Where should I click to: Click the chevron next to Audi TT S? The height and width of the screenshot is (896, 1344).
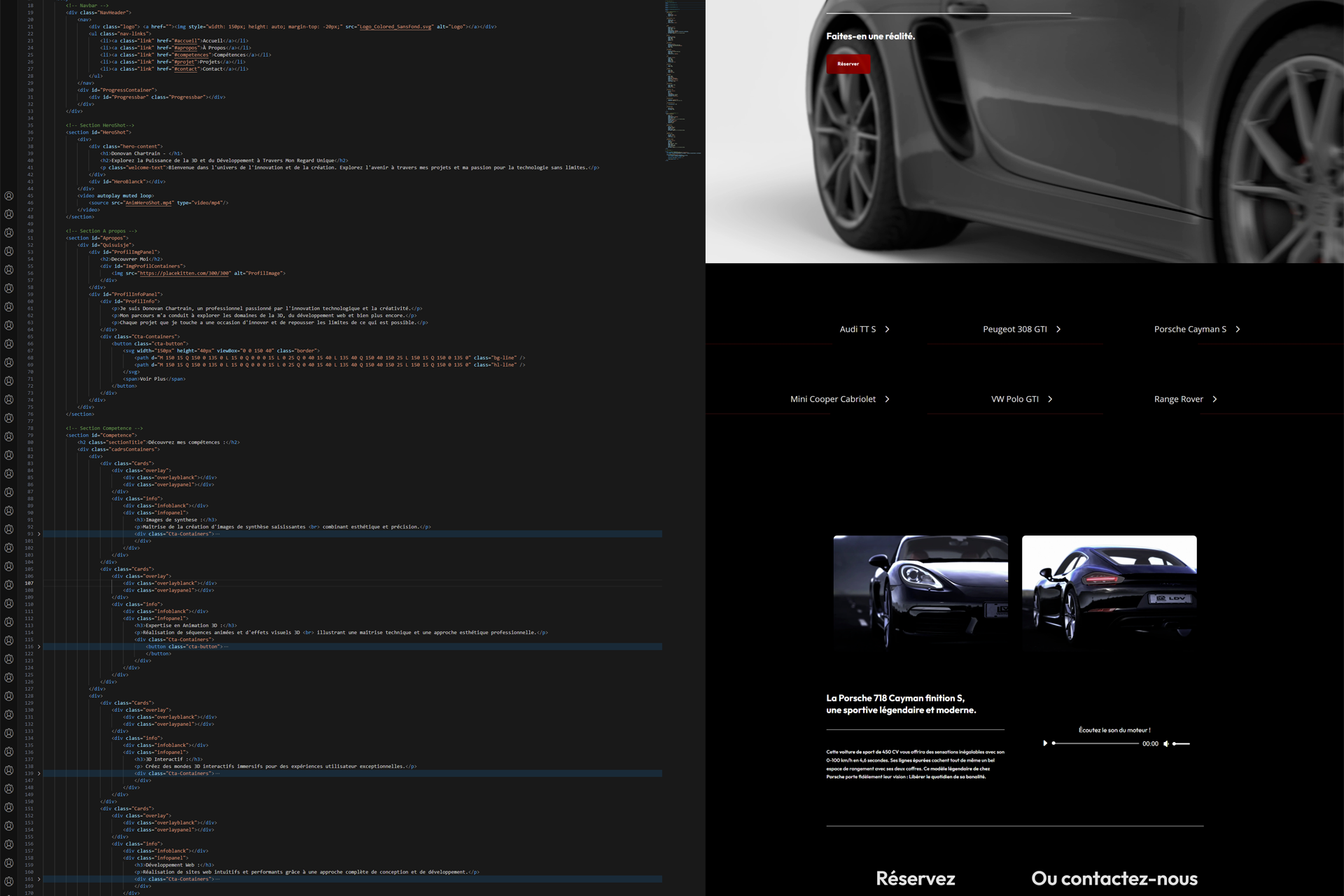[x=887, y=329]
